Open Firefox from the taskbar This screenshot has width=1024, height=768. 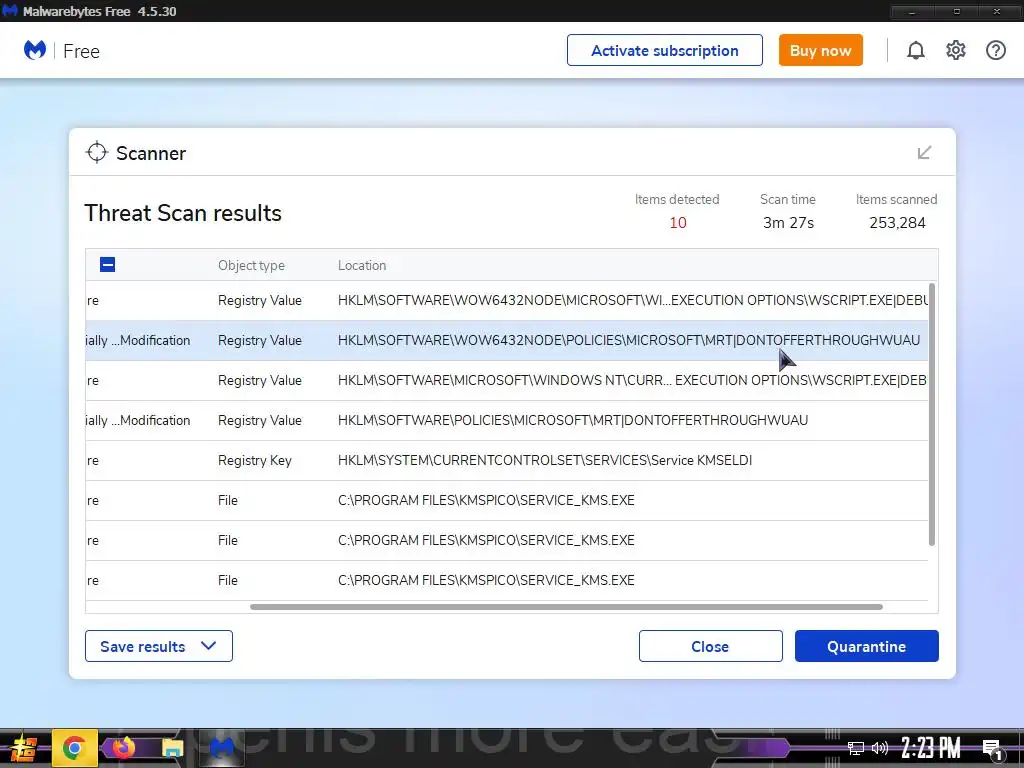pyautogui.click(x=123, y=748)
